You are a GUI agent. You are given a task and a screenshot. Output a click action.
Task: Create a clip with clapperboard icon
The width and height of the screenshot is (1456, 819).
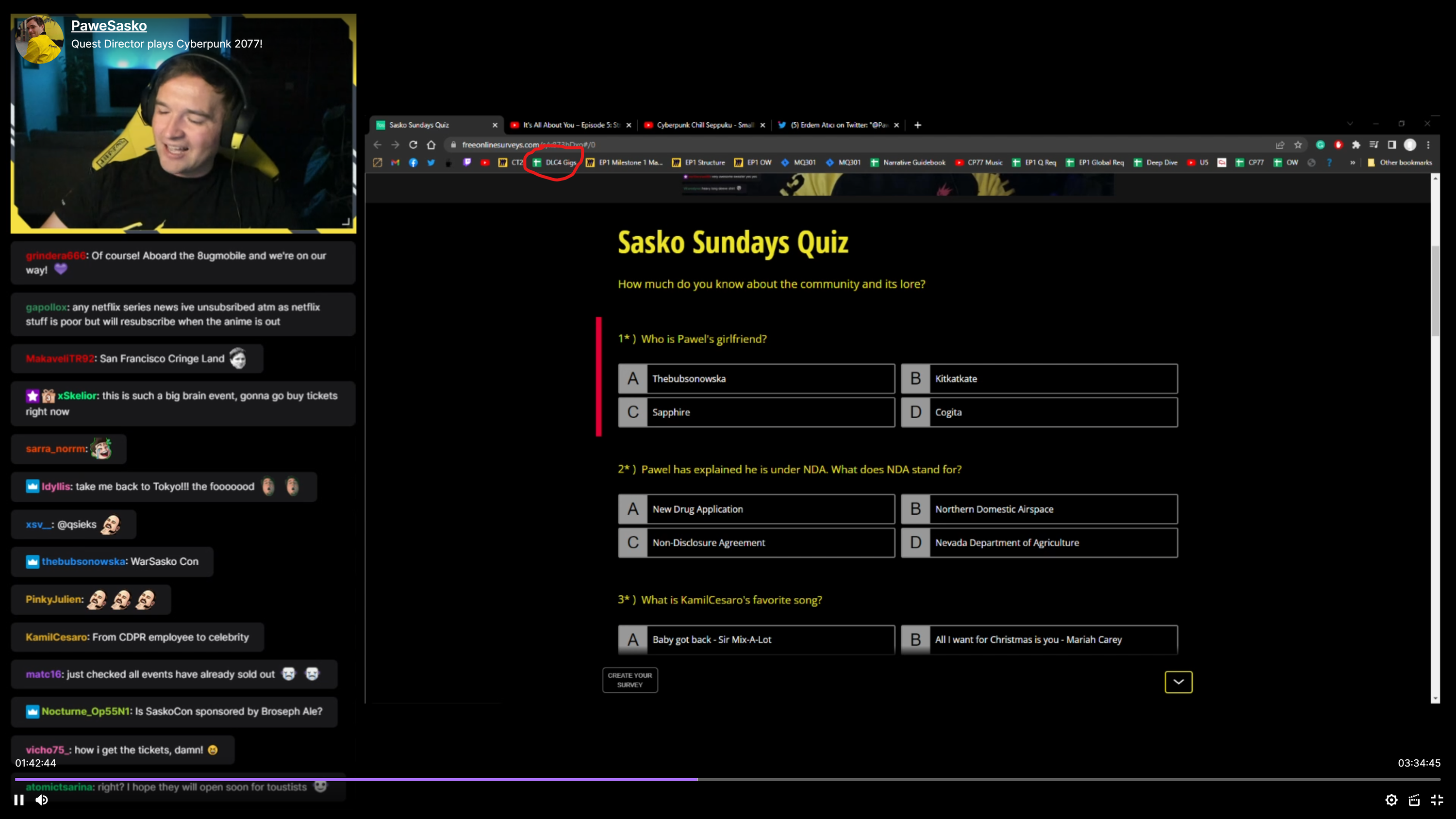[x=1414, y=800]
